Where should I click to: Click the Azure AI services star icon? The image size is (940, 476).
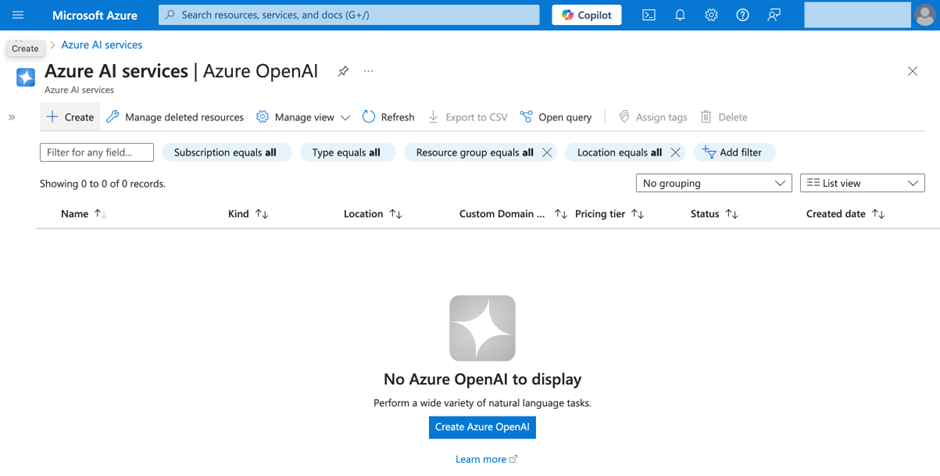click(26, 77)
